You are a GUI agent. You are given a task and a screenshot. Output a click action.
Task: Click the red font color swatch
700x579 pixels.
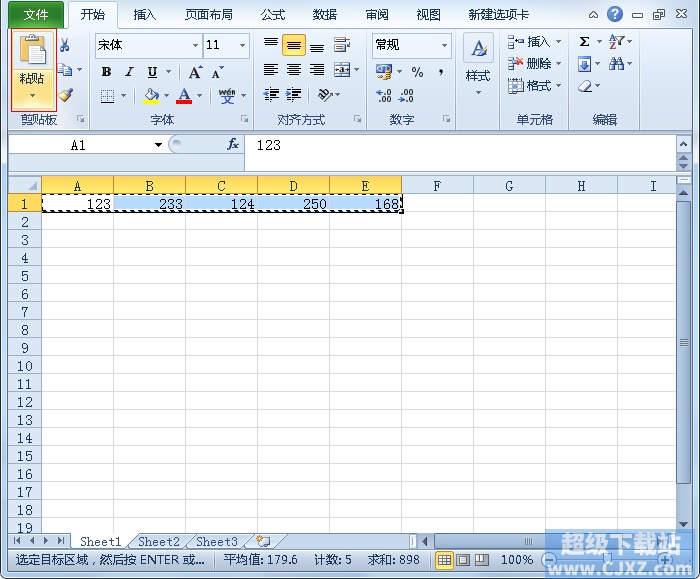click(x=184, y=97)
